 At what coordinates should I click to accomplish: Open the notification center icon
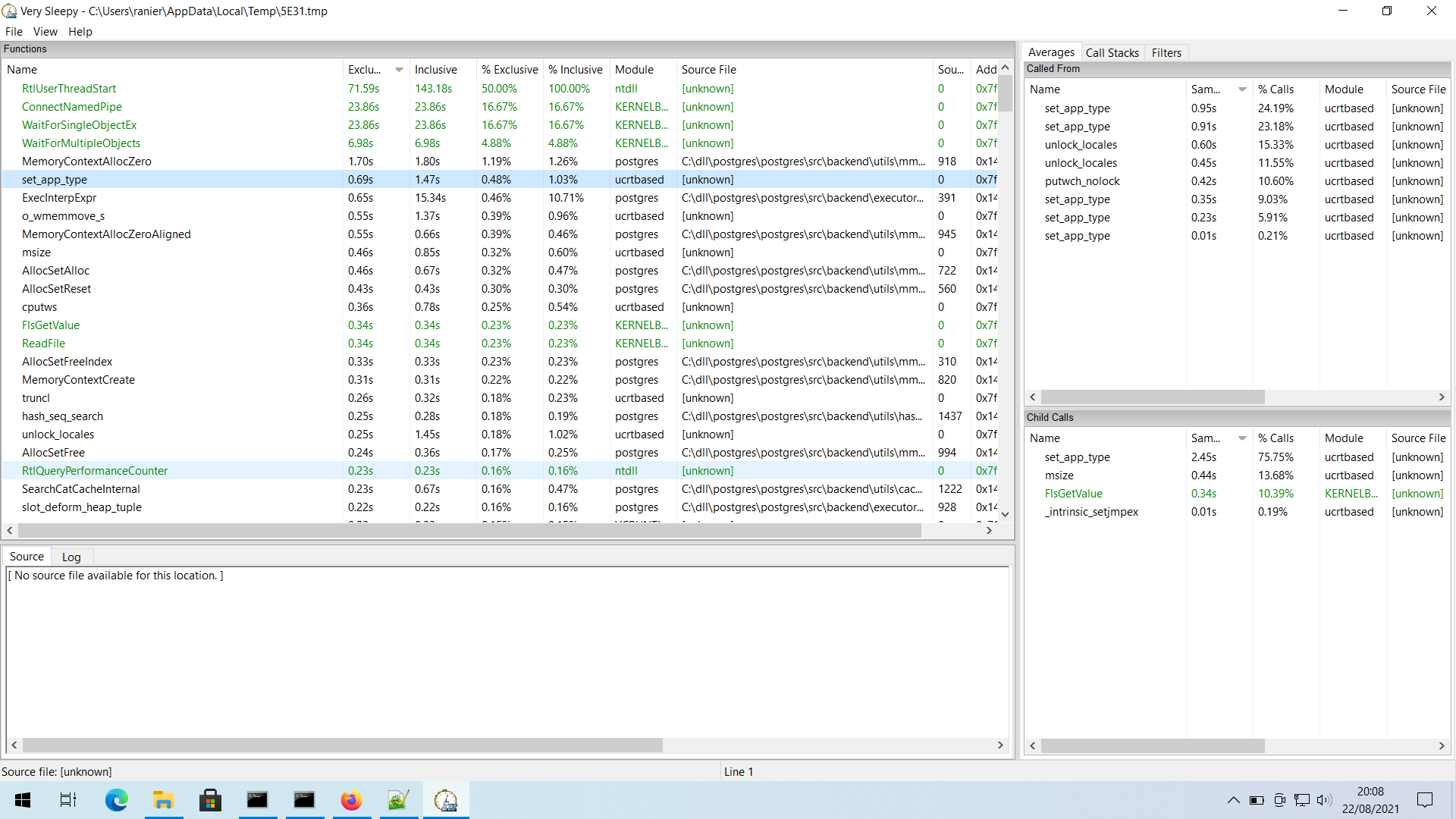1425,800
